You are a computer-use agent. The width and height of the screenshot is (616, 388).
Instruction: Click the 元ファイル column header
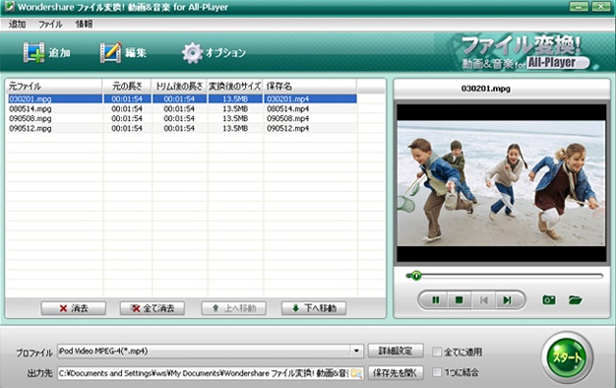tap(54, 86)
